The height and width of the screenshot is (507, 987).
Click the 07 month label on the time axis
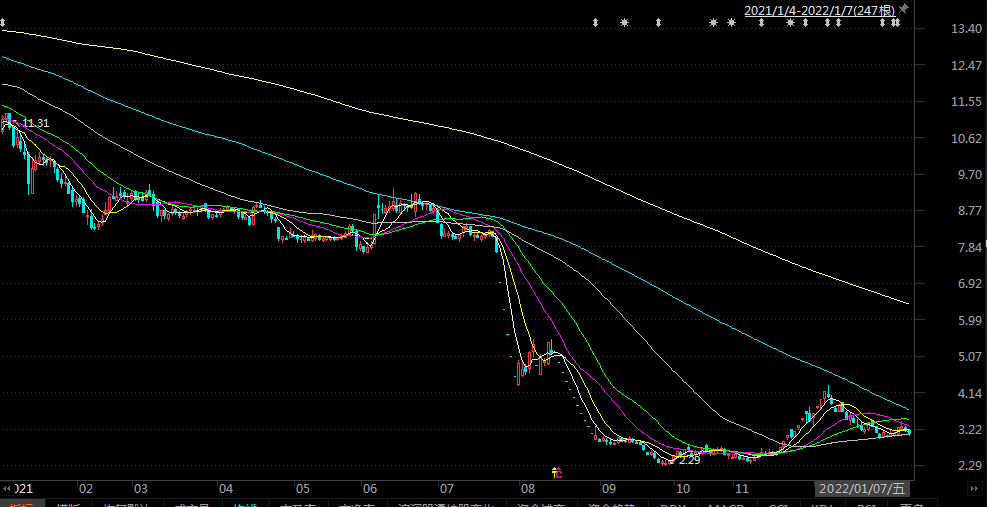pyautogui.click(x=447, y=489)
